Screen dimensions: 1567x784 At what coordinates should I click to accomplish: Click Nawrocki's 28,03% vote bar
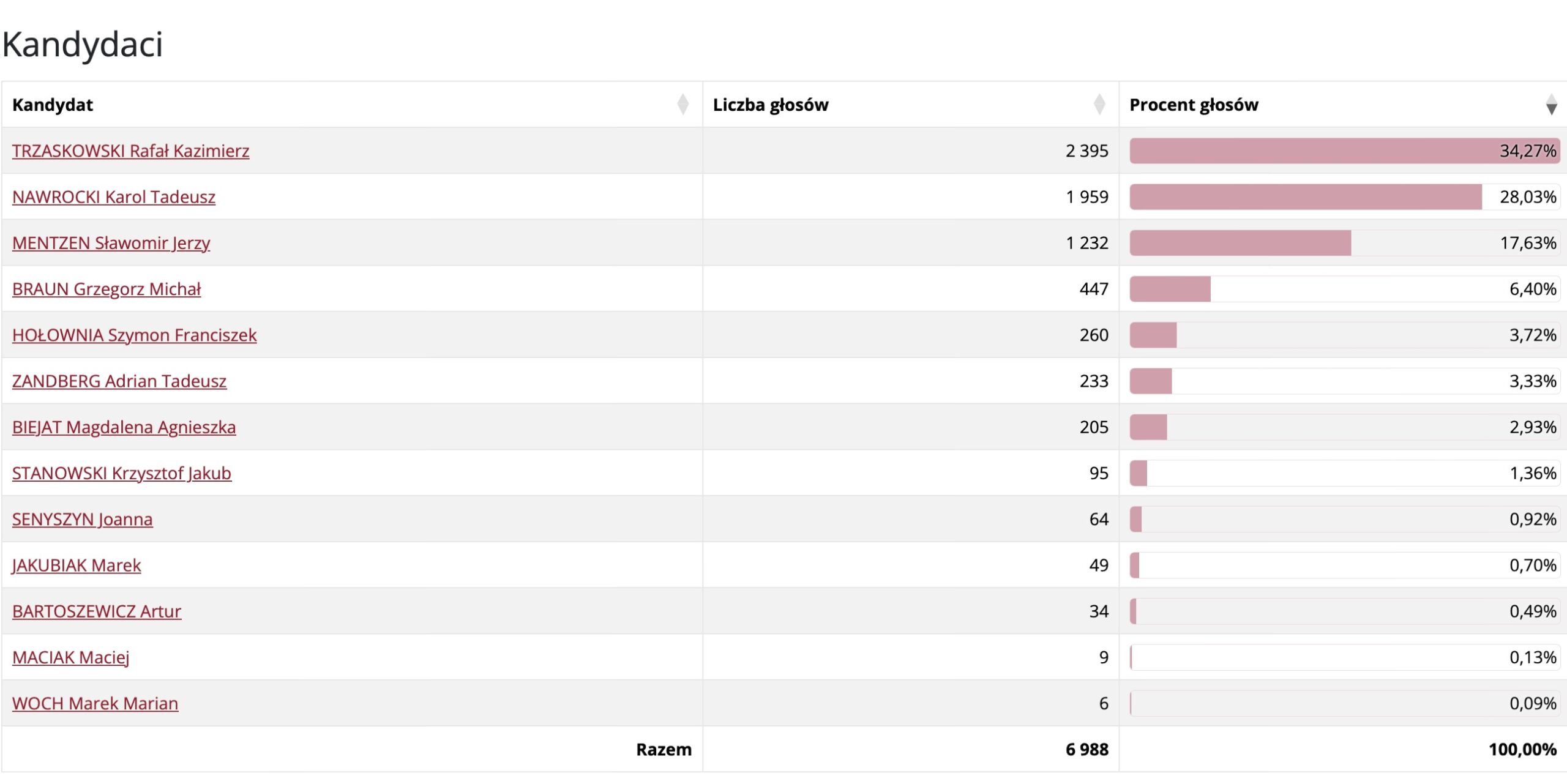pos(1305,197)
